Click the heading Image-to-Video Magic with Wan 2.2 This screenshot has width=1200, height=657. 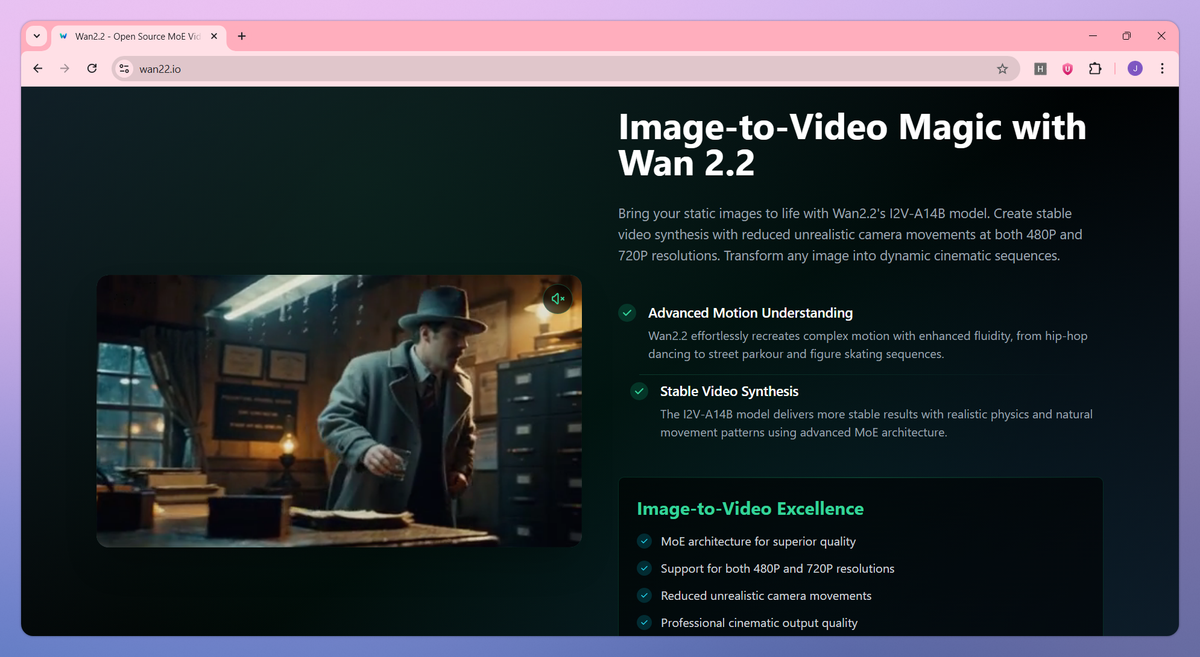[852, 144]
